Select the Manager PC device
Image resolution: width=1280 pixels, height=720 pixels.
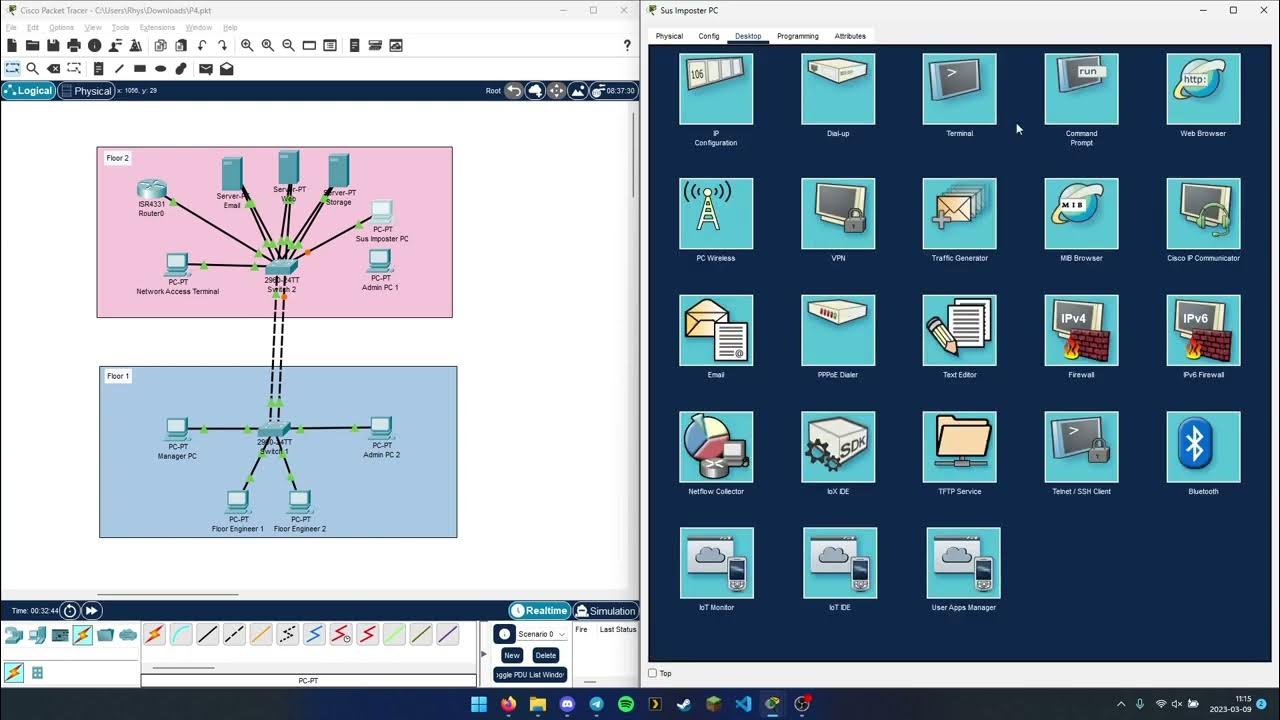[x=177, y=430]
